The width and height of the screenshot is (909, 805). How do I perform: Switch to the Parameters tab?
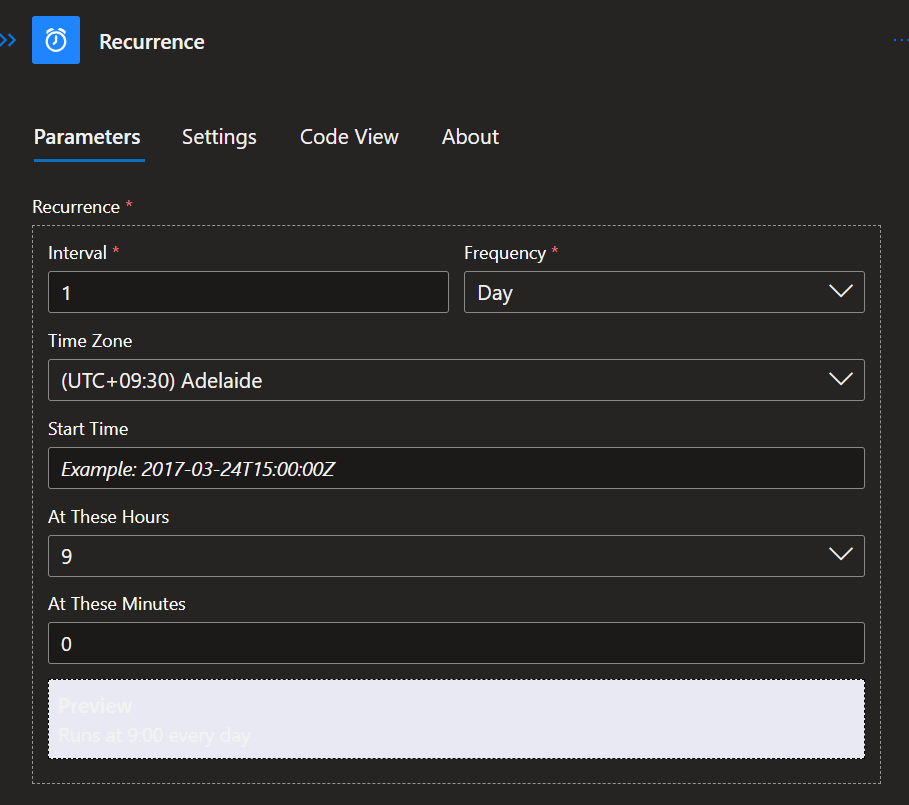87,137
